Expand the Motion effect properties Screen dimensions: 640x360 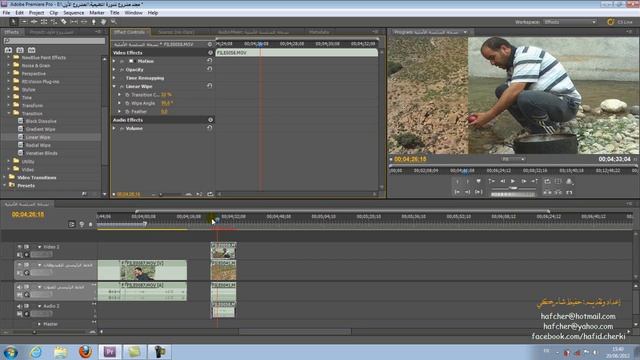[x=114, y=61]
